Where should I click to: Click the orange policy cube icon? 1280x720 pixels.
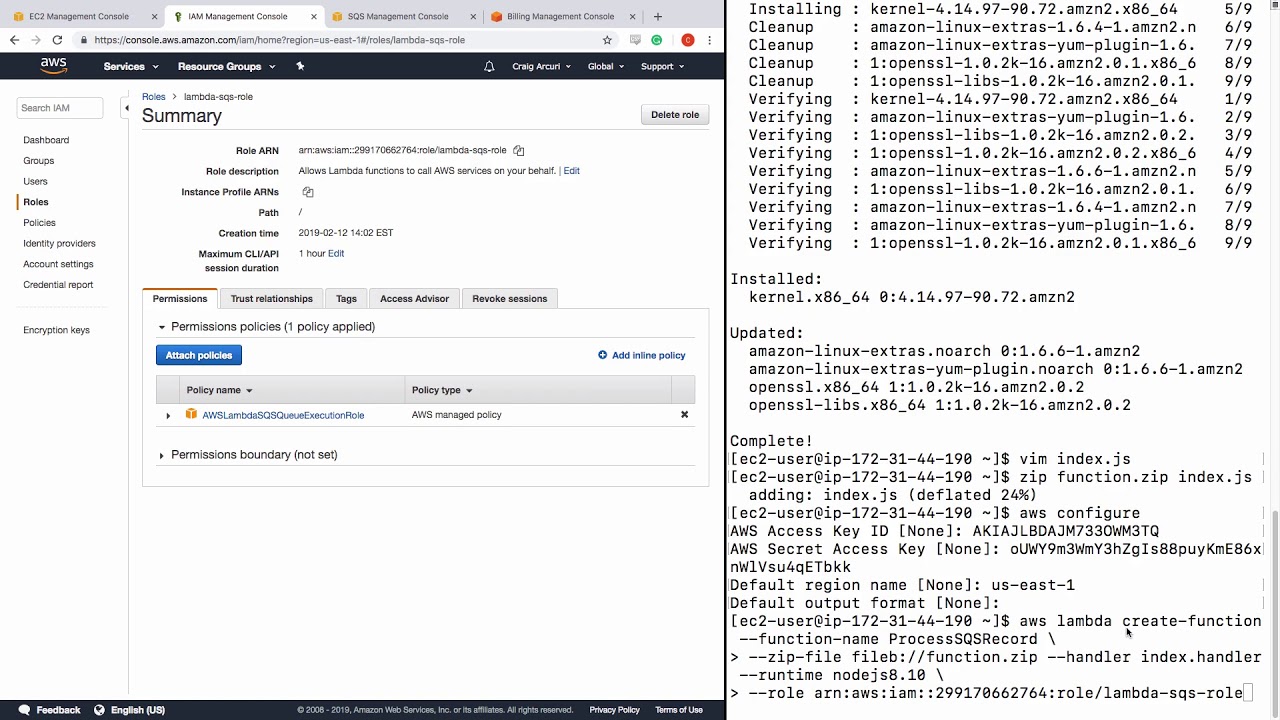point(191,414)
